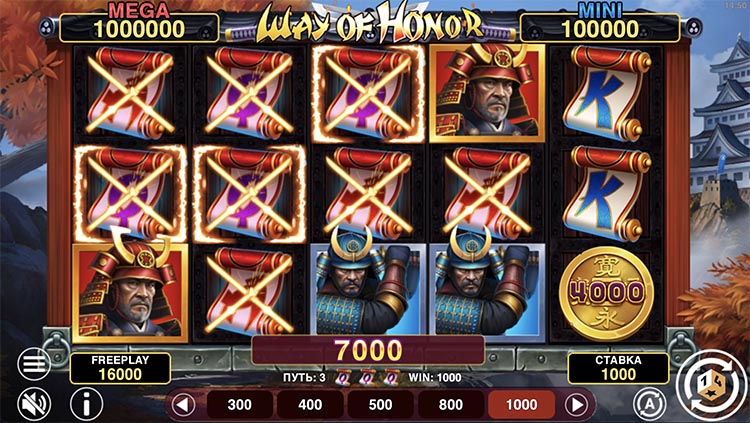Show higher bet values with right arrow
This screenshot has width=750, height=423.
[577, 405]
